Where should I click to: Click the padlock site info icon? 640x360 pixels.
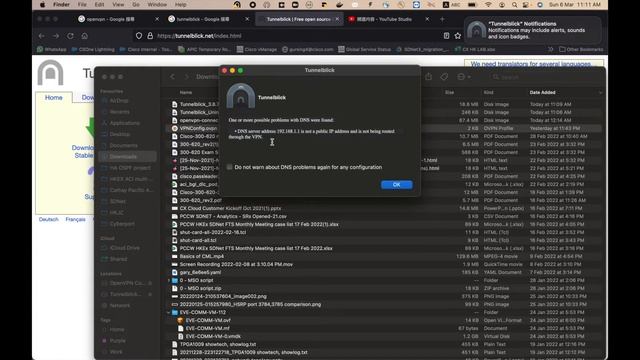150,36
